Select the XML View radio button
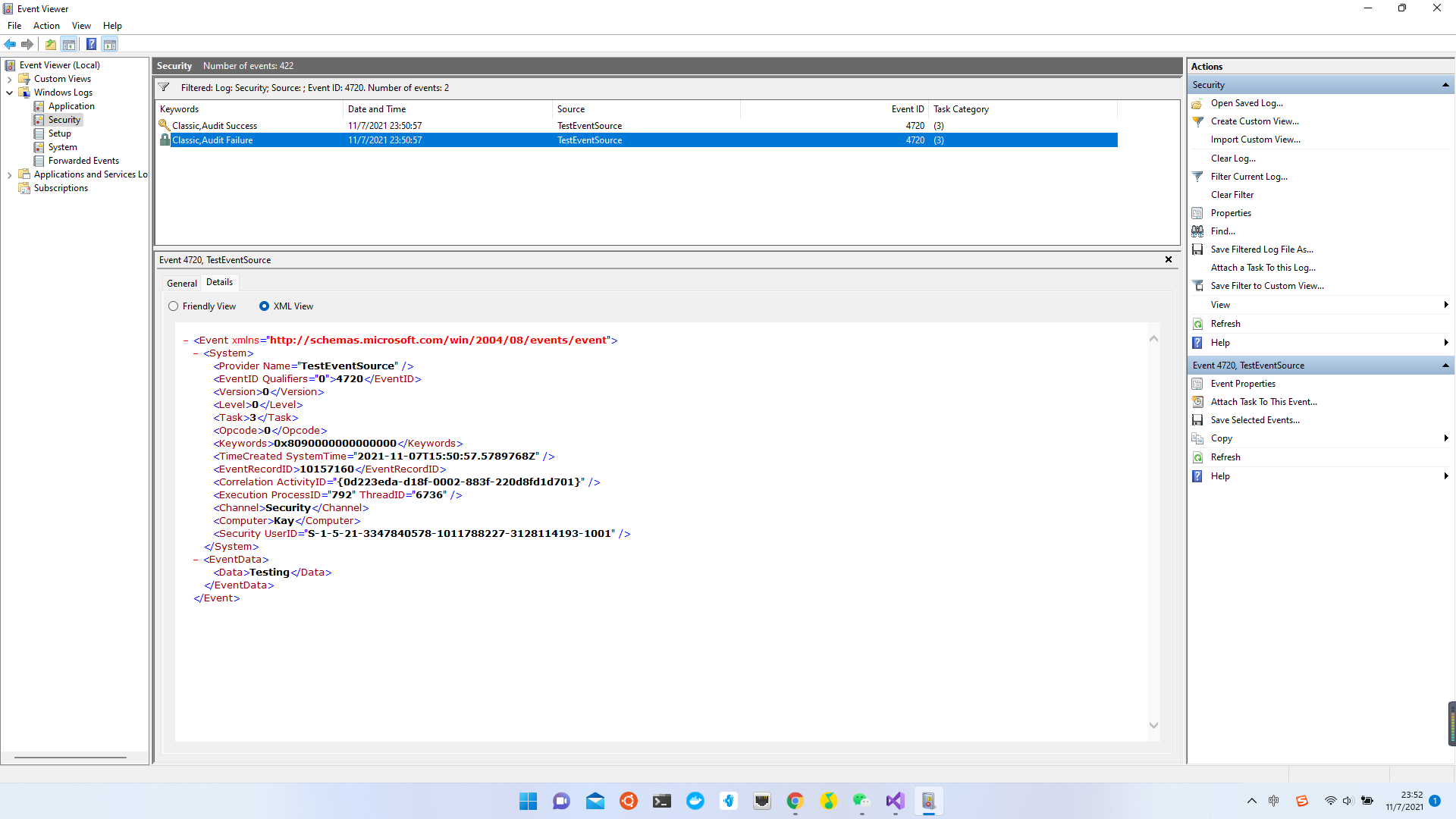Viewport: 1456px width, 819px height. coord(264,306)
